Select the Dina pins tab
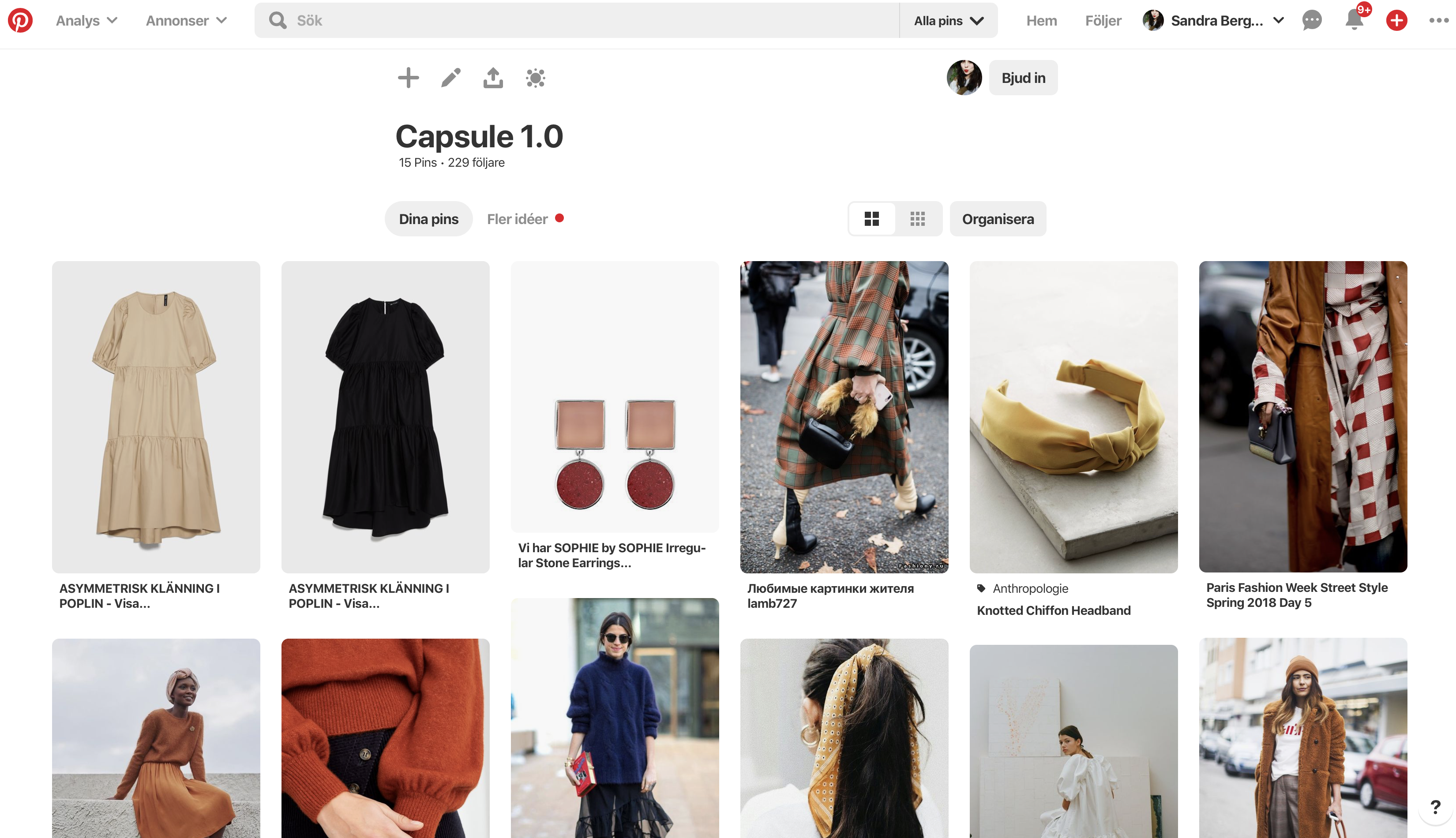The height and width of the screenshot is (838, 1456). [428, 219]
